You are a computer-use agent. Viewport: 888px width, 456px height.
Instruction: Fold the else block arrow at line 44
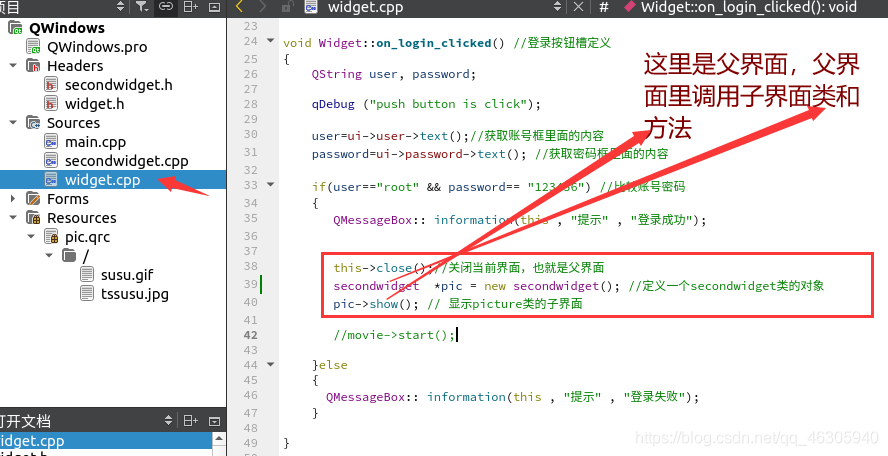tap(270, 364)
